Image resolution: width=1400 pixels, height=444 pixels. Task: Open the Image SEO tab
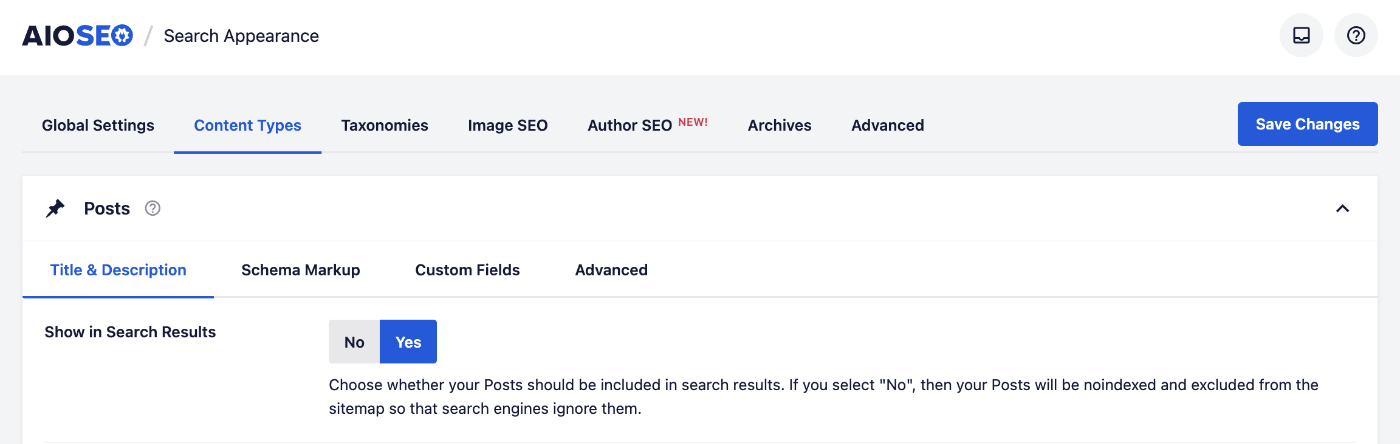coord(508,126)
